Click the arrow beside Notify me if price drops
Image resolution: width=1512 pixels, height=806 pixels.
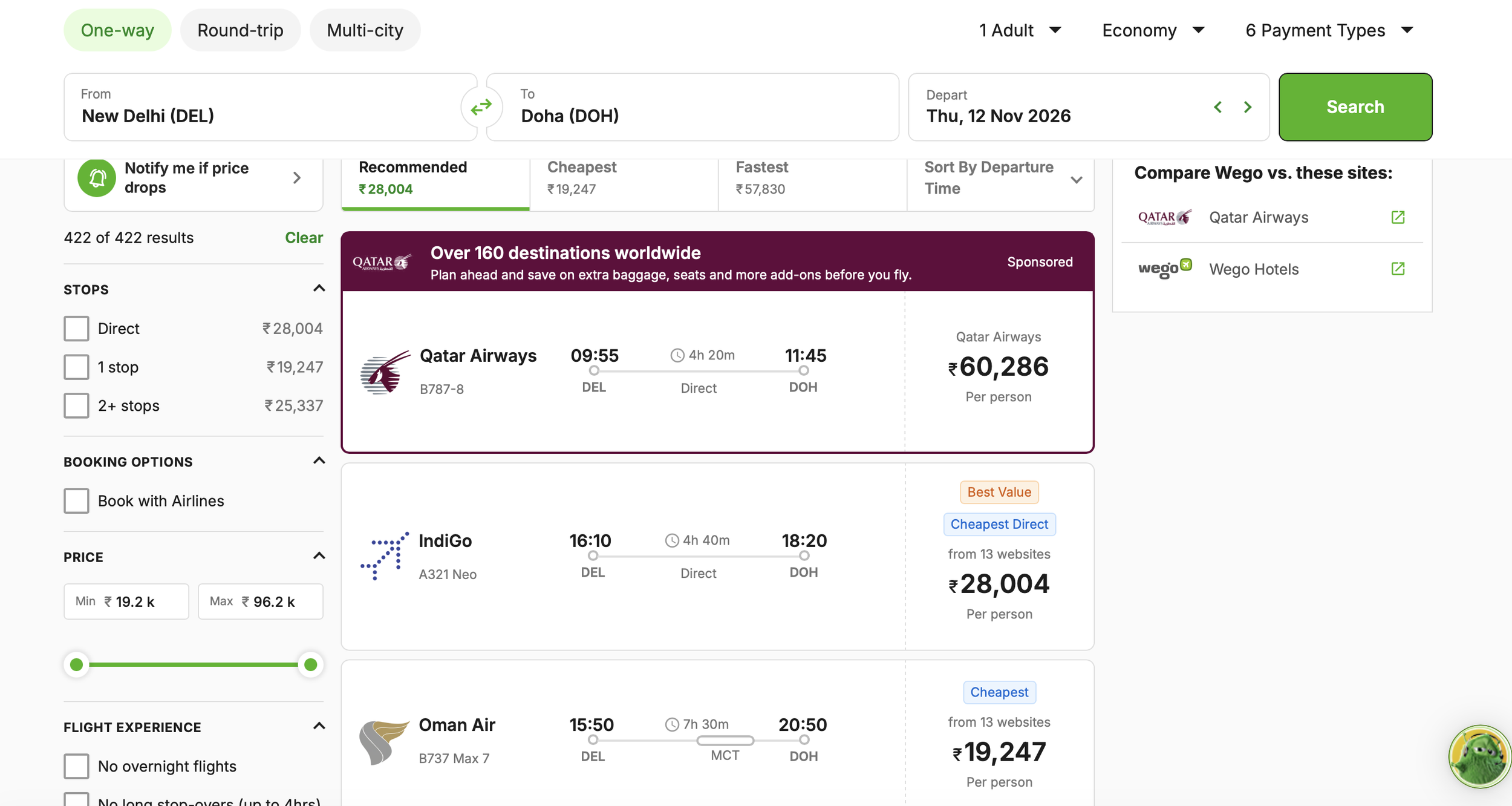[x=297, y=178]
